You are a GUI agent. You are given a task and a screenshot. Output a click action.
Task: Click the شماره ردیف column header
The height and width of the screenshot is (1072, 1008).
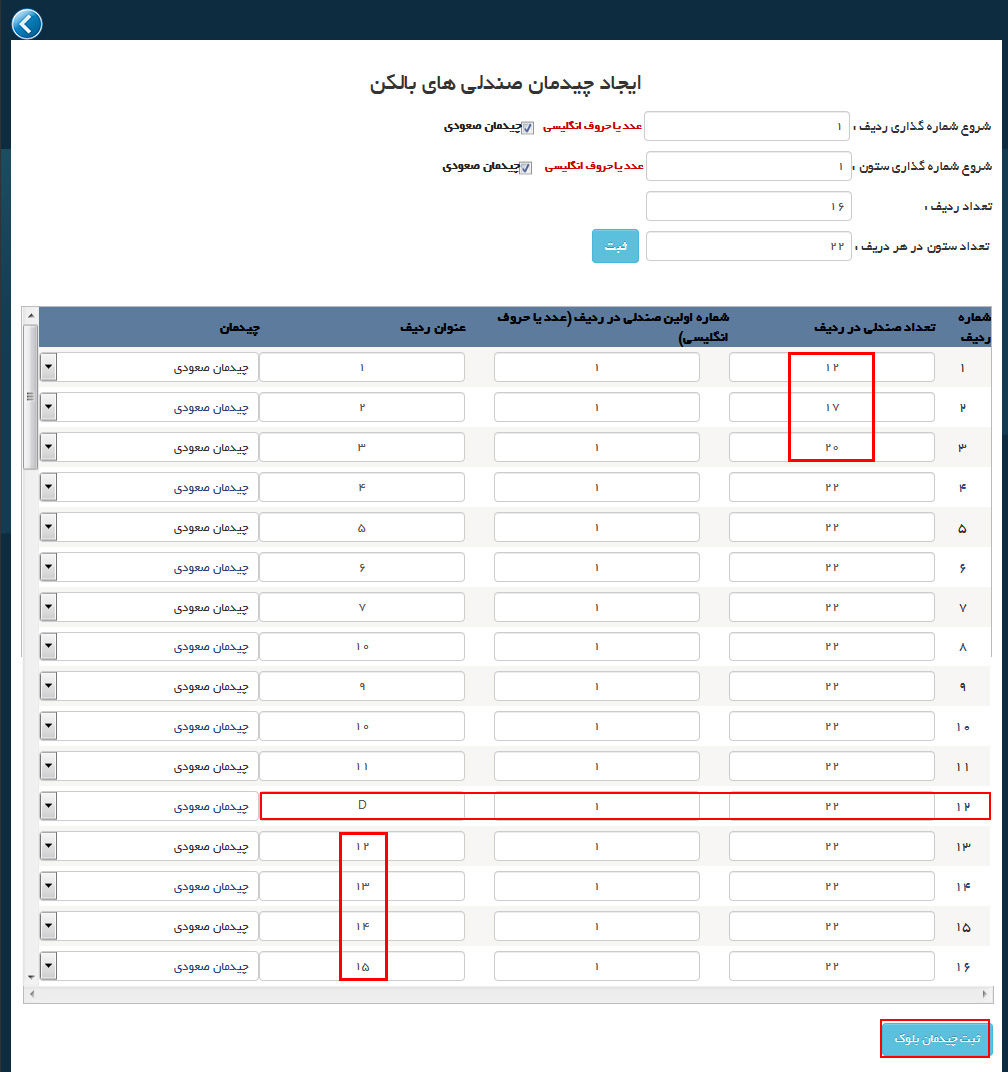pyautogui.click(x=974, y=327)
